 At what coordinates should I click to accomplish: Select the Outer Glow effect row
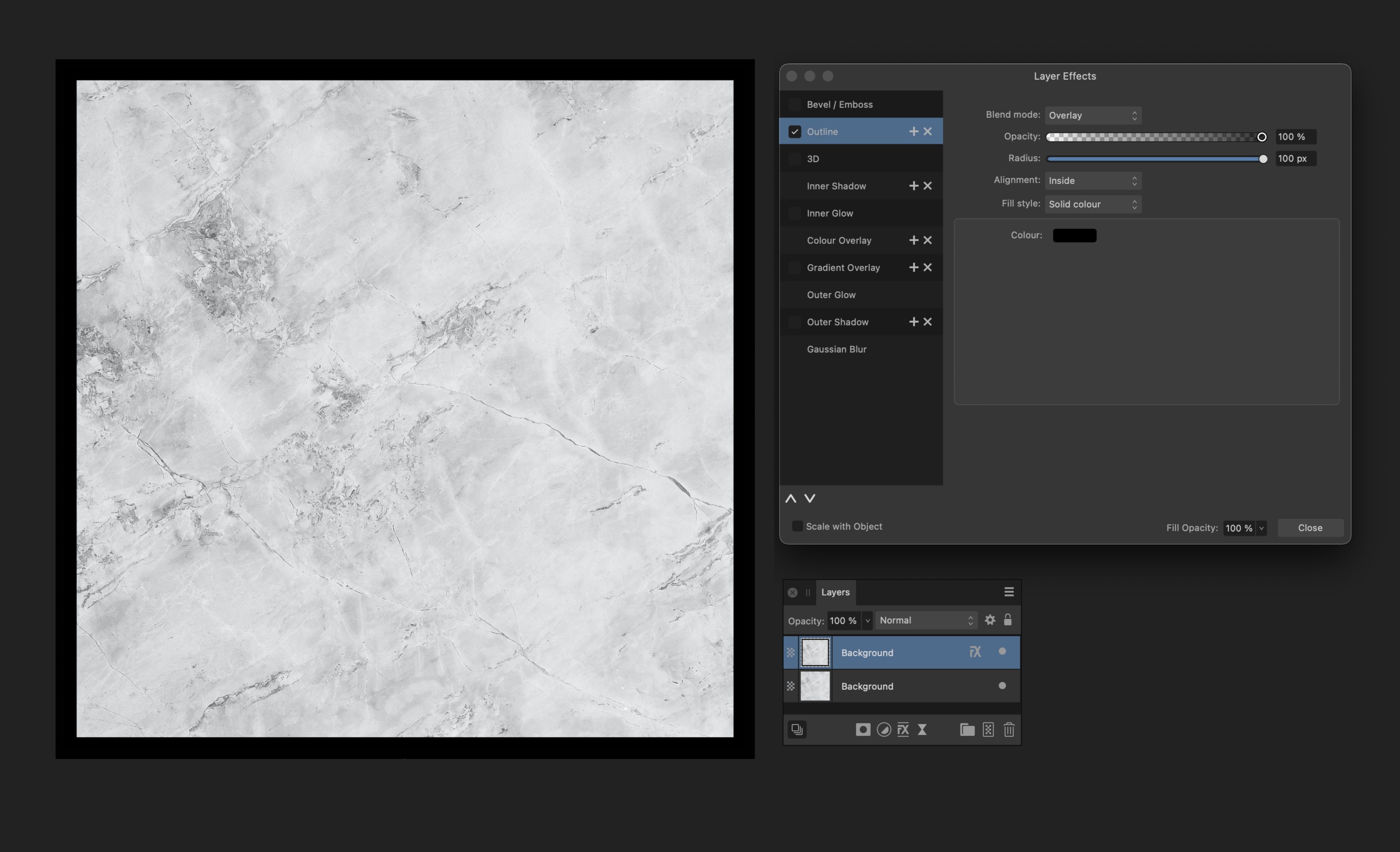click(x=860, y=295)
